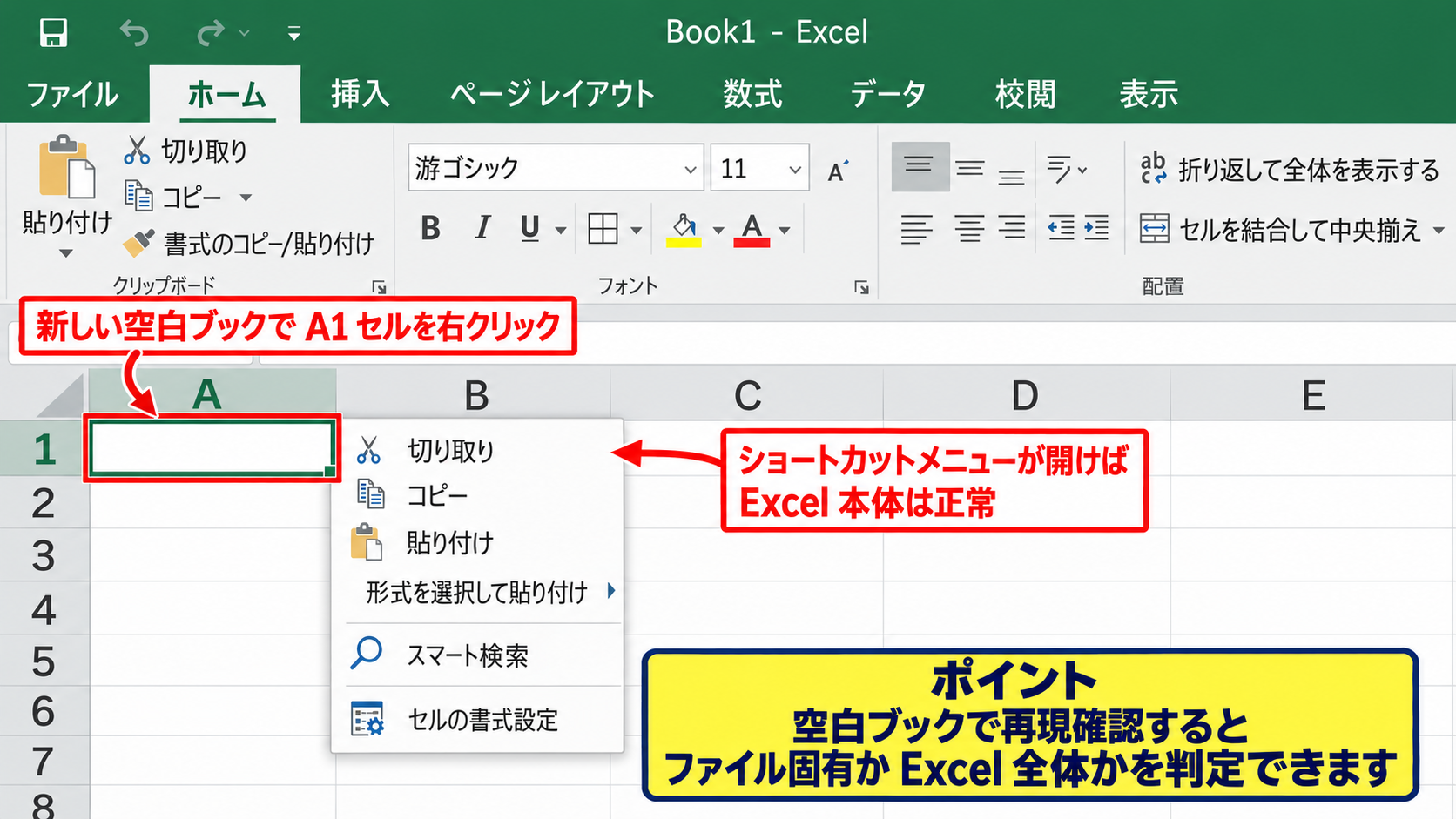
Task: Open the font size 11 dropdown
Action: click(x=795, y=169)
